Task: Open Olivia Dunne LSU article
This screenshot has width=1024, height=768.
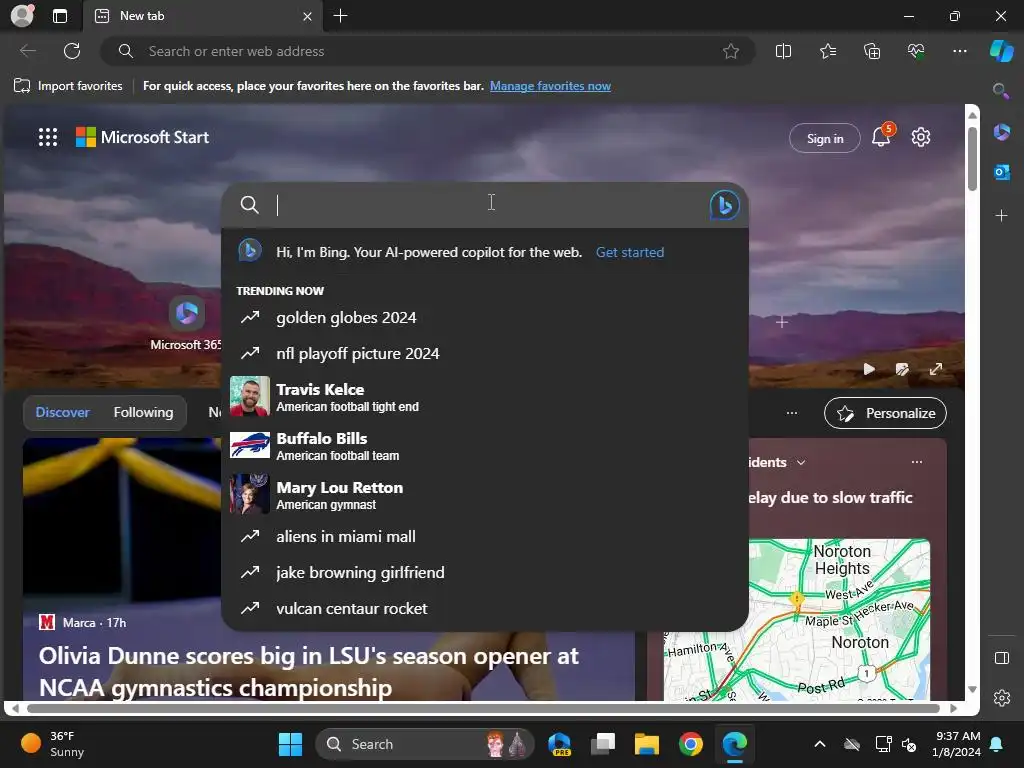Action: pos(308,671)
